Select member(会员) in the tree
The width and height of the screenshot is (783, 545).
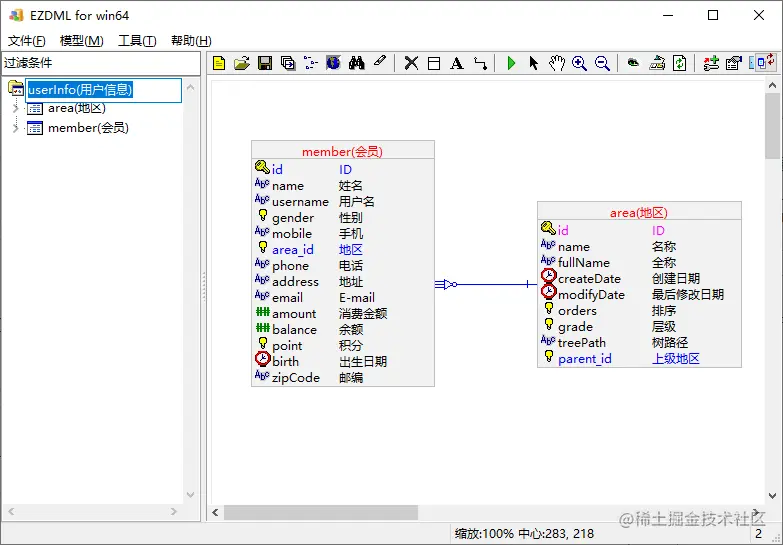point(88,128)
